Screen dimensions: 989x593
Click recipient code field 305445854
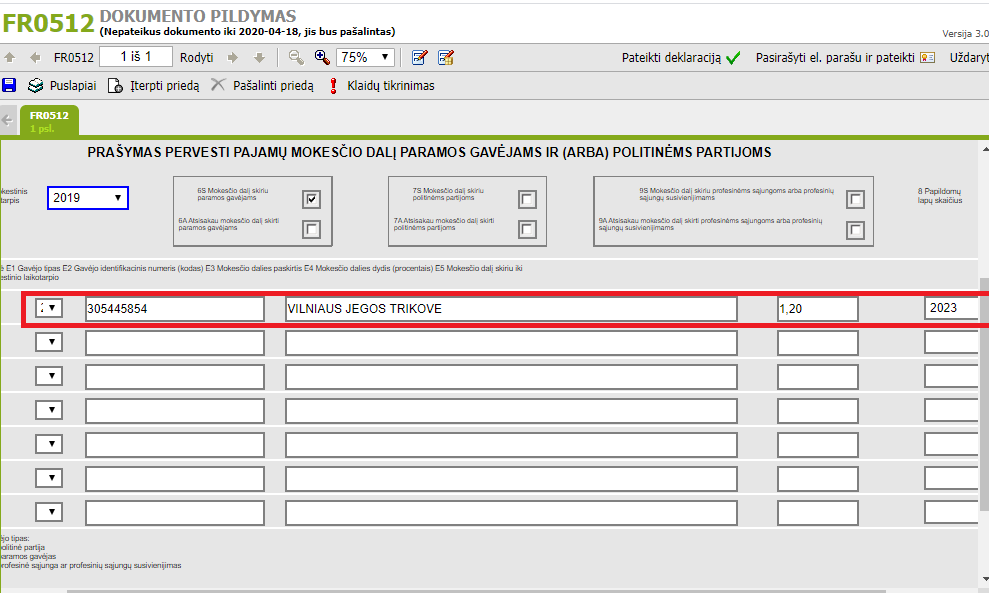coord(175,309)
